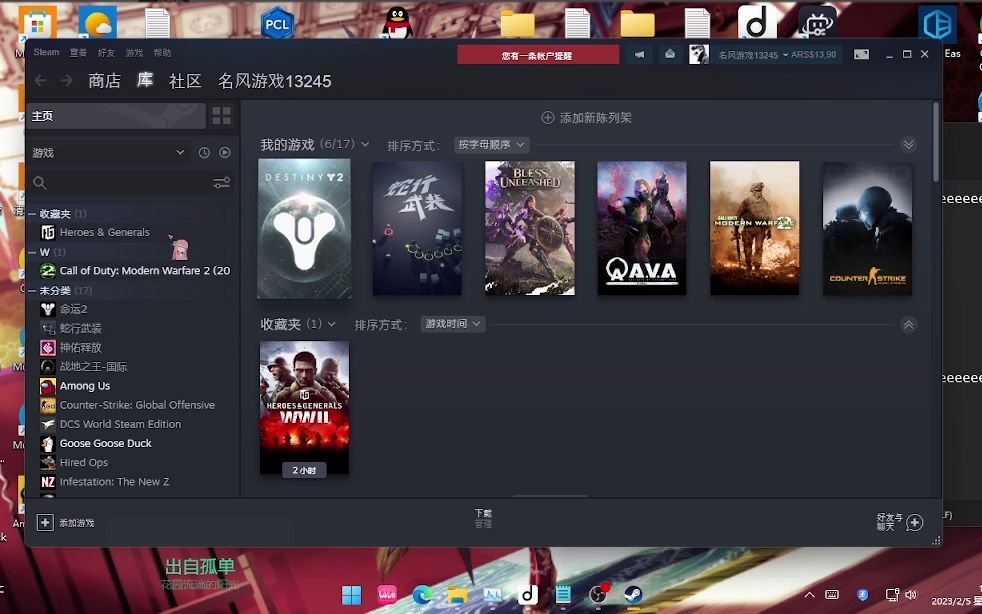
Task: Switch to the 商店 tab
Action: (107, 81)
